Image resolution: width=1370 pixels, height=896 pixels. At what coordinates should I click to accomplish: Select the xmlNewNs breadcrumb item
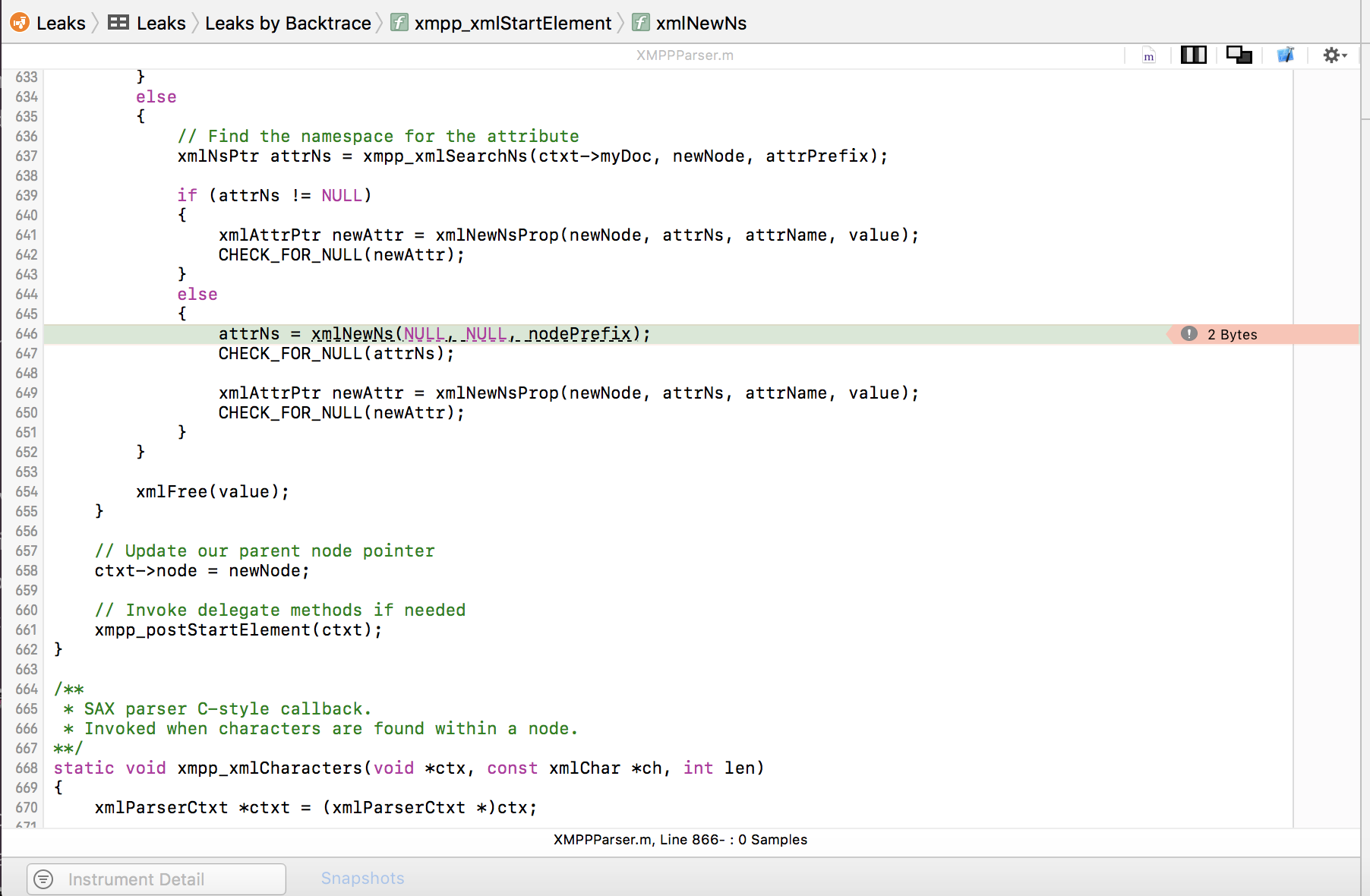[701, 24]
